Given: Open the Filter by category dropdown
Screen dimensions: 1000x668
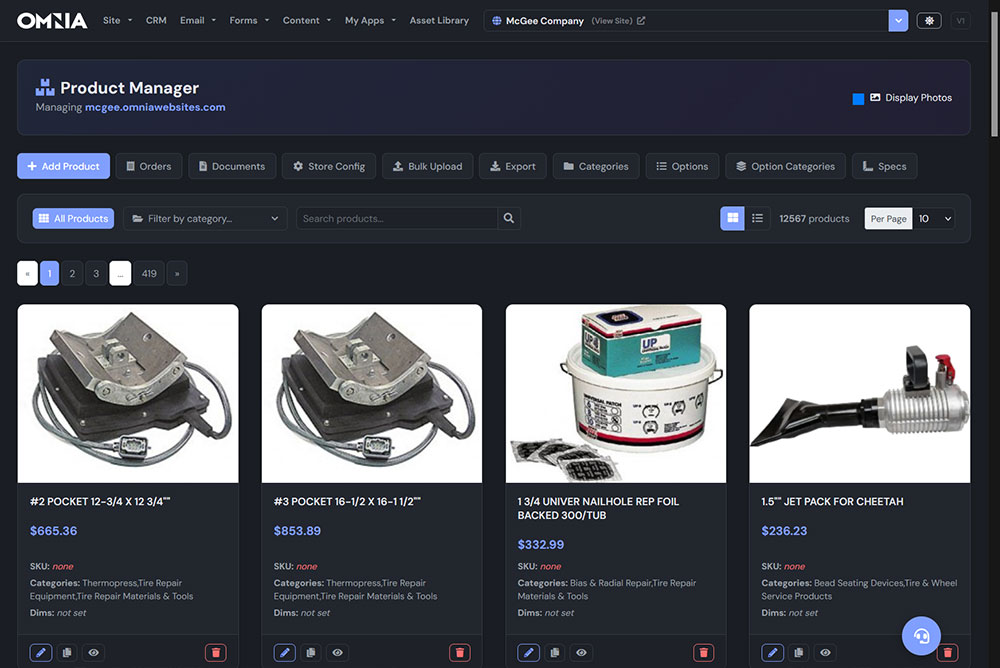Looking at the screenshot, I should [205, 218].
